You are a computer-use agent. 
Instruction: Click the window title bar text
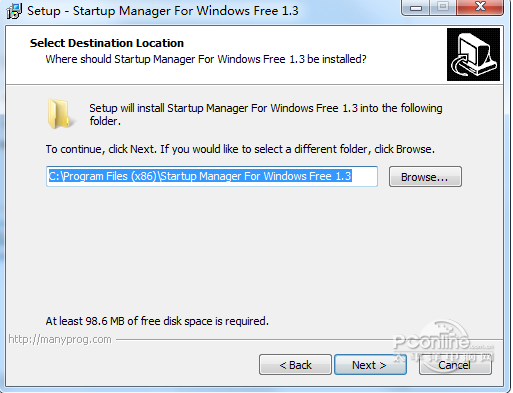click(x=163, y=11)
